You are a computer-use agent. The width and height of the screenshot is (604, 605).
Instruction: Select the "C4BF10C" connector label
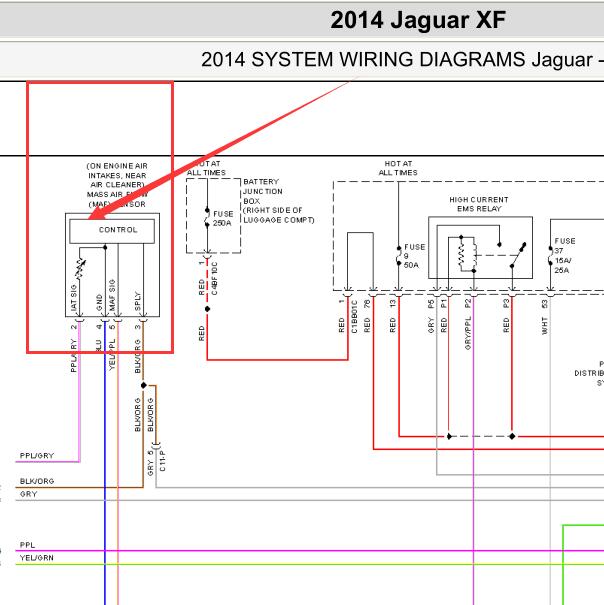pyautogui.click(x=215, y=279)
